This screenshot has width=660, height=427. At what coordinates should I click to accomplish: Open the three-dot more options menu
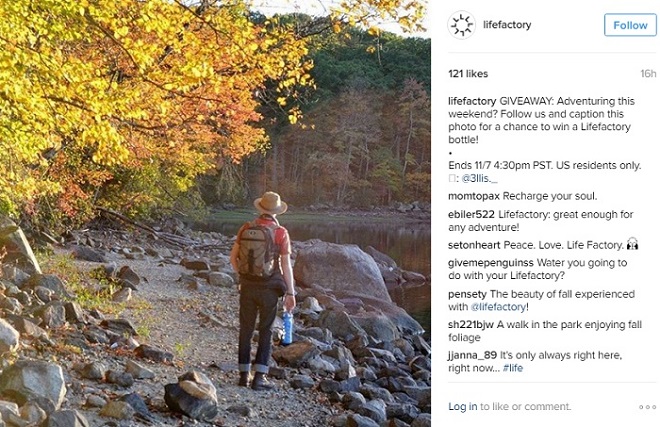649,407
